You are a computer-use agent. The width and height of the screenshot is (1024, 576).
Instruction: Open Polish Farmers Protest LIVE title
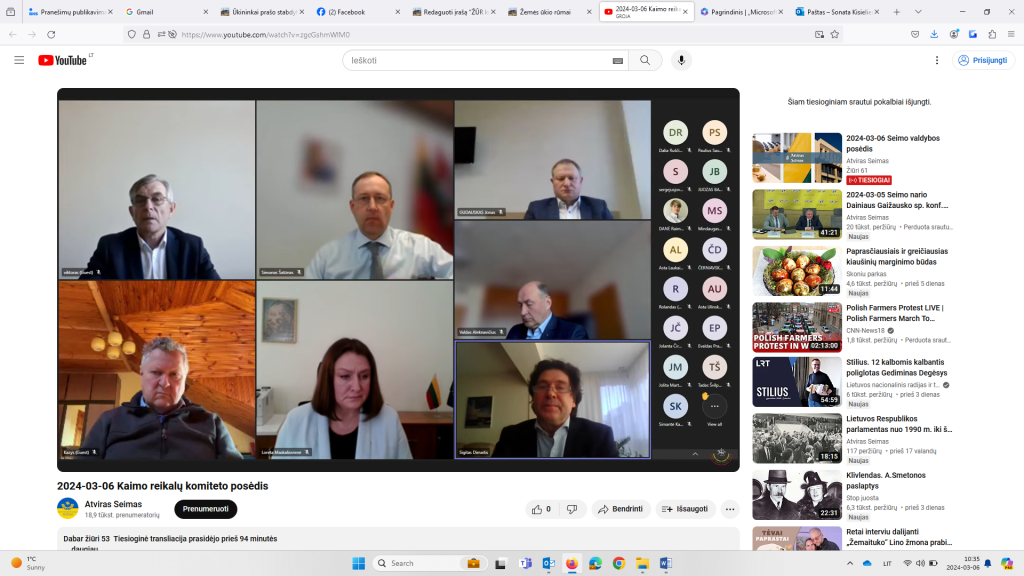(x=895, y=313)
